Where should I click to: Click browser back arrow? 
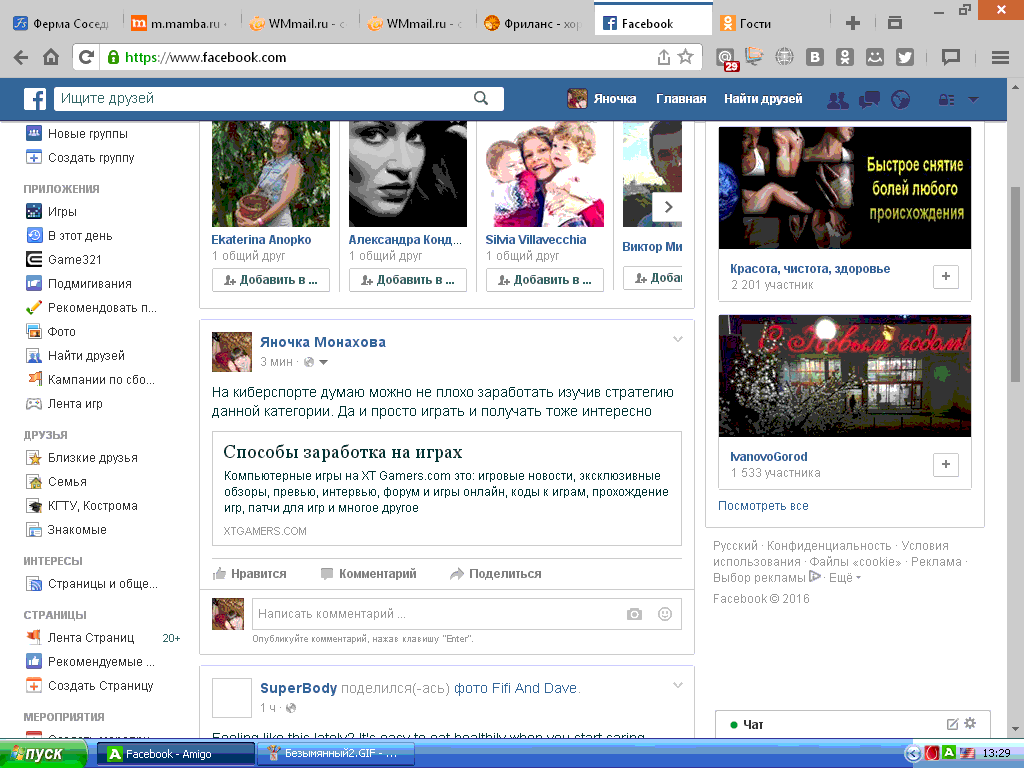(x=21, y=57)
